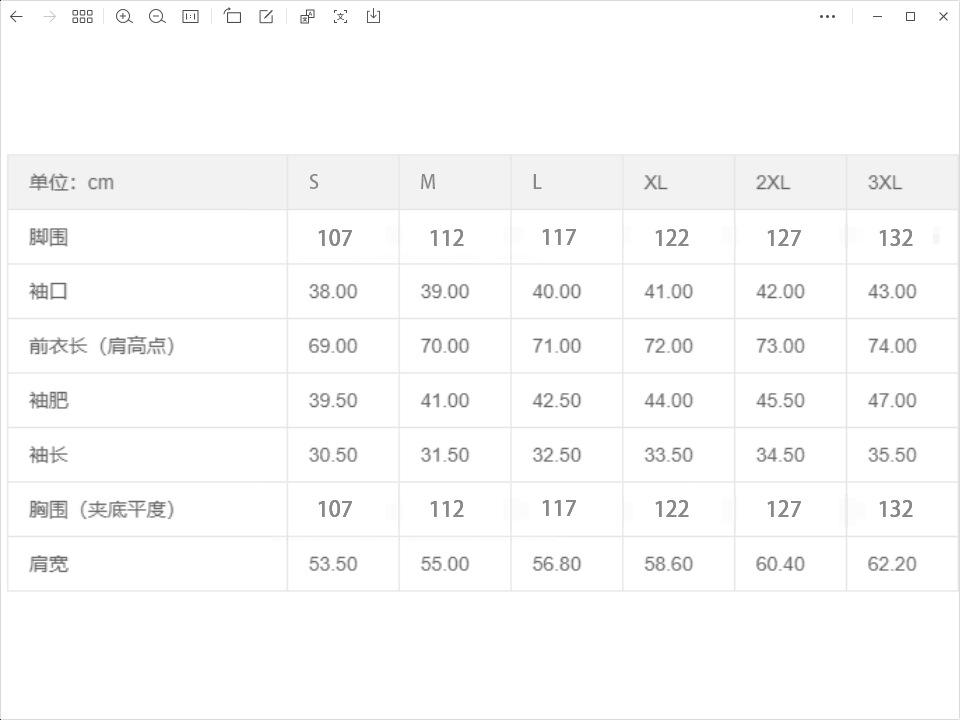Translate the image text
Viewport: 960px width, 720px height.
pos(307,17)
